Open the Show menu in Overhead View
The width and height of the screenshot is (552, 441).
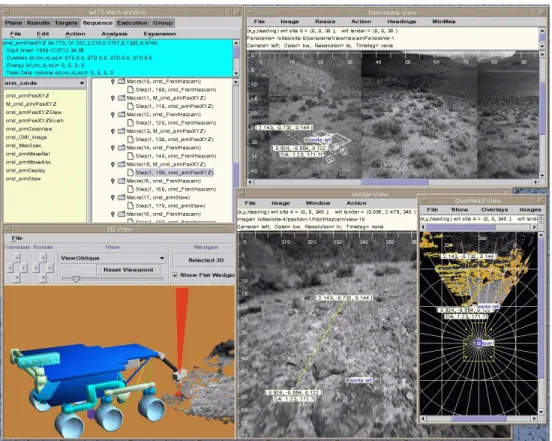tap(459, 209)
